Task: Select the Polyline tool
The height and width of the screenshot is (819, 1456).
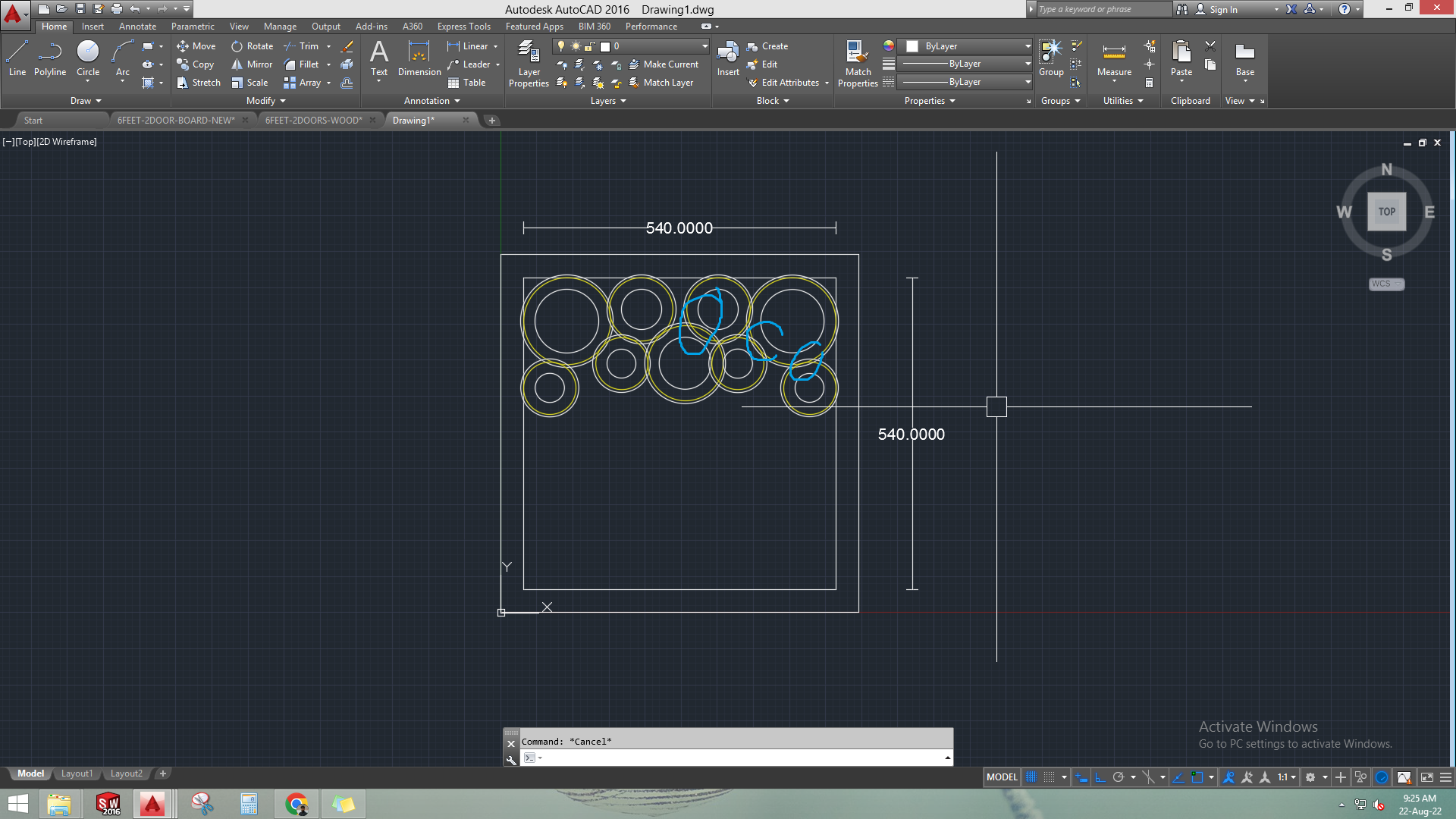Action: pos(50,58)
